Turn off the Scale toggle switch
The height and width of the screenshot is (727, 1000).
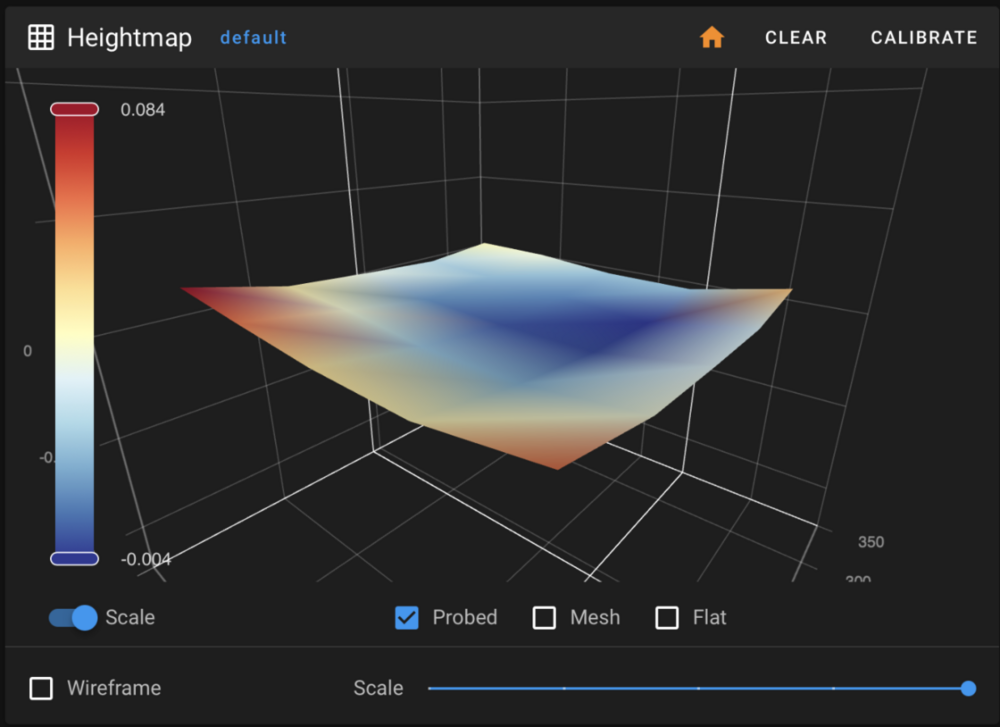(x=75, y=617)
